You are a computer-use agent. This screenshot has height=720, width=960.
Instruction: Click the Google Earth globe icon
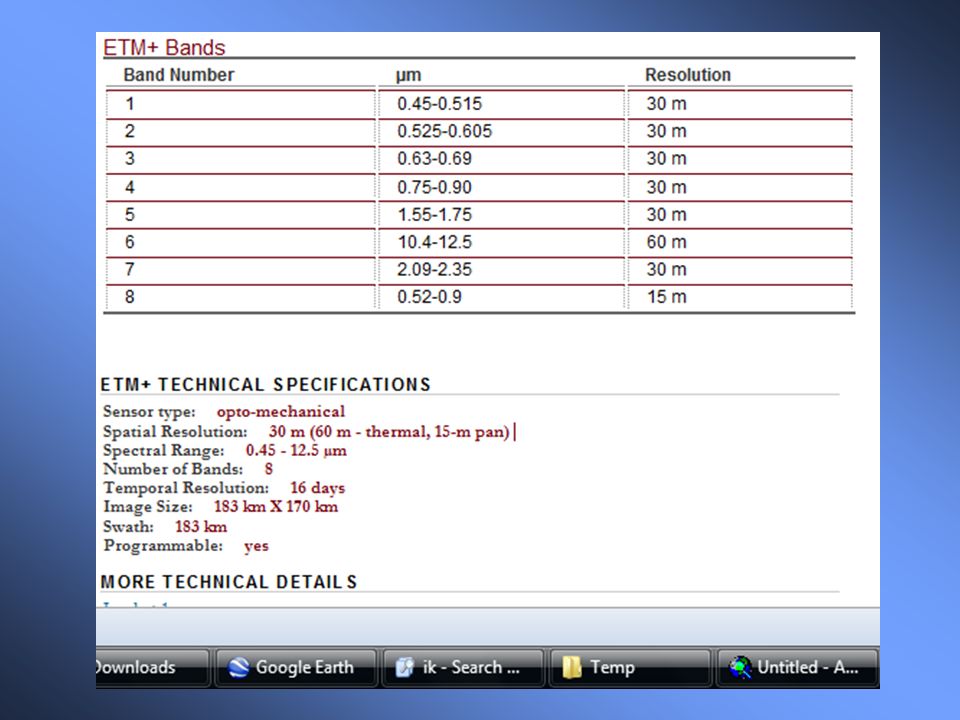point(238,667)
